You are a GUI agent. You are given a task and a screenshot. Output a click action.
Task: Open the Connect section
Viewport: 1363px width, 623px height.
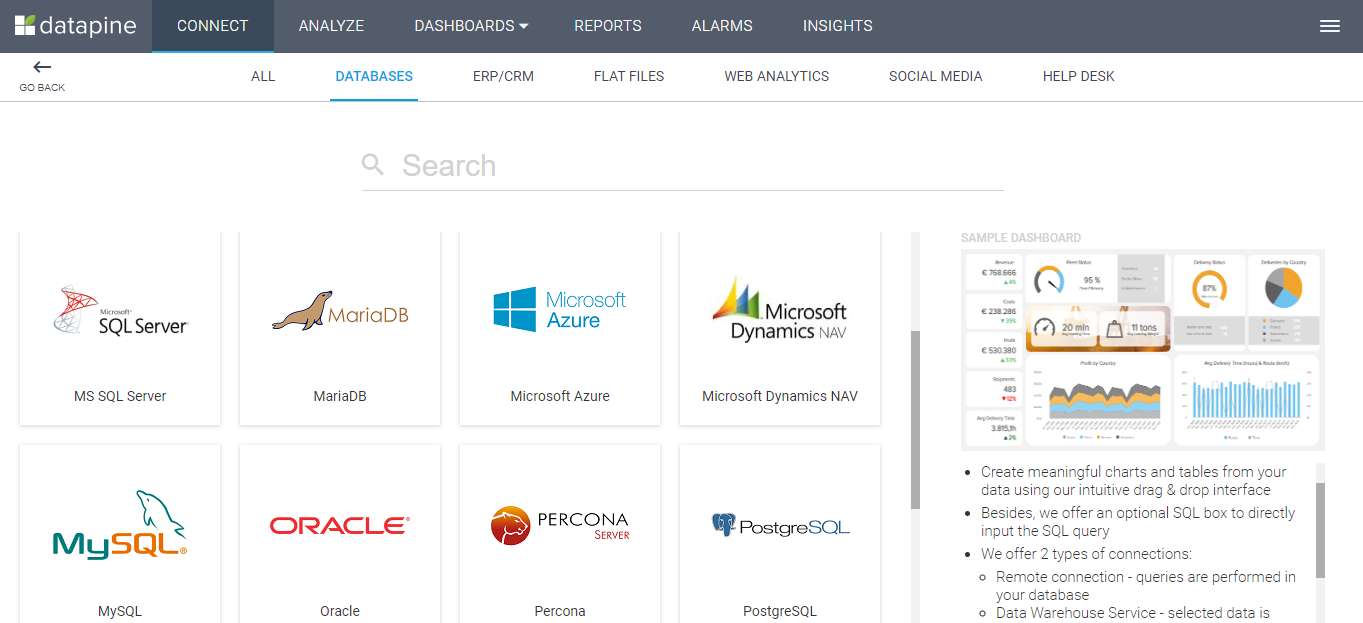coord(213,26)
